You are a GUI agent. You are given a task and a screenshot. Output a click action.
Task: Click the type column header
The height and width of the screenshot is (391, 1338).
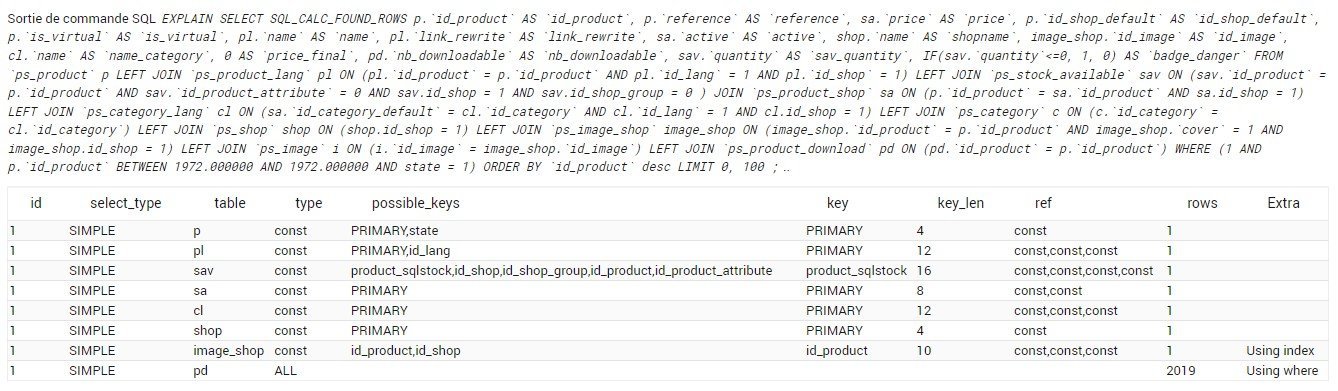(309, 203)
